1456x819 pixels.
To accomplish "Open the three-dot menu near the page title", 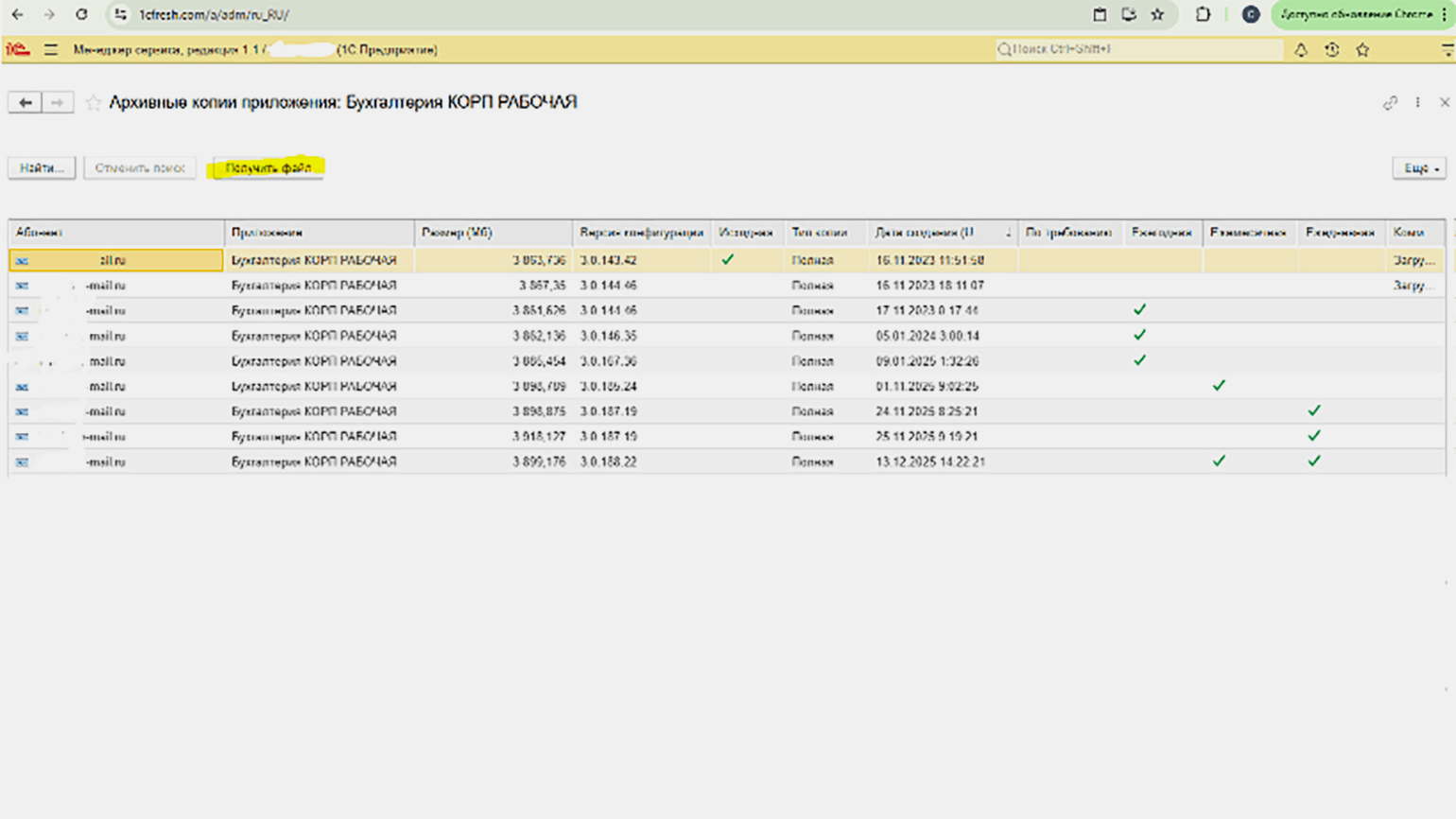I will tap(1417, 102).
